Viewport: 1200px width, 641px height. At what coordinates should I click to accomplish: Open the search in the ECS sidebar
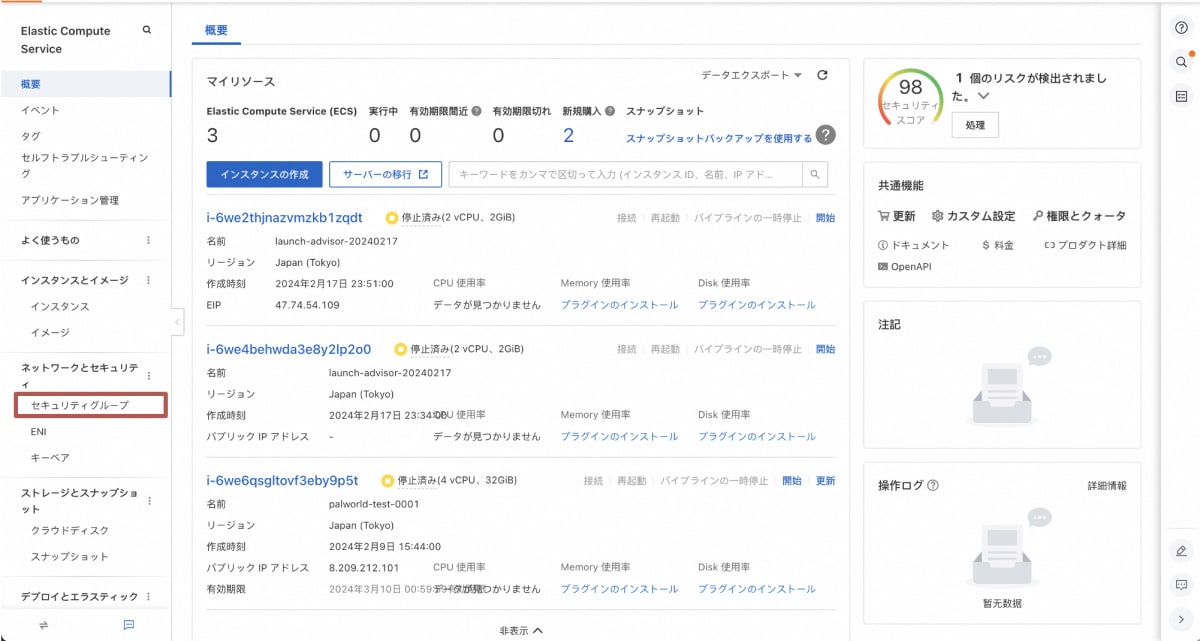[x=147, y=31]
